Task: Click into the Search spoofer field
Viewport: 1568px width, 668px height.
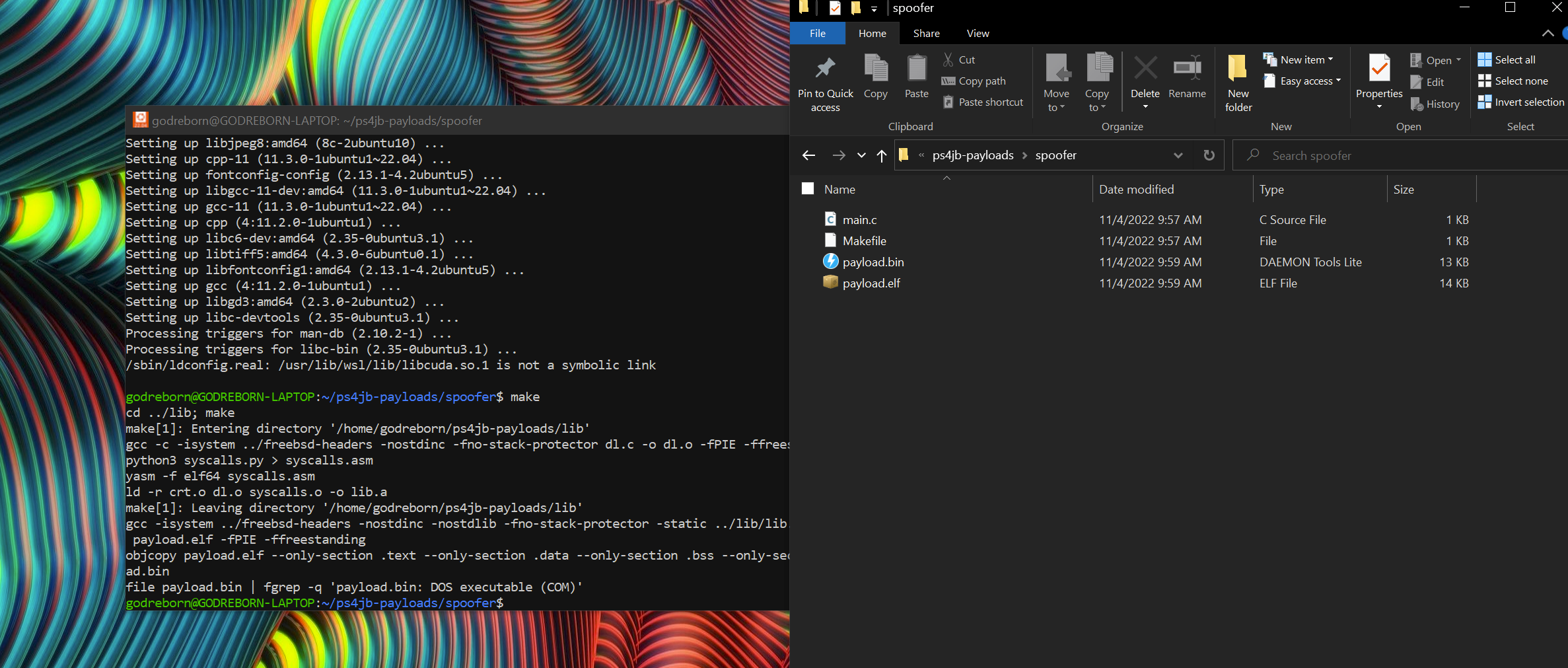Action: (x=1400, y=155)
